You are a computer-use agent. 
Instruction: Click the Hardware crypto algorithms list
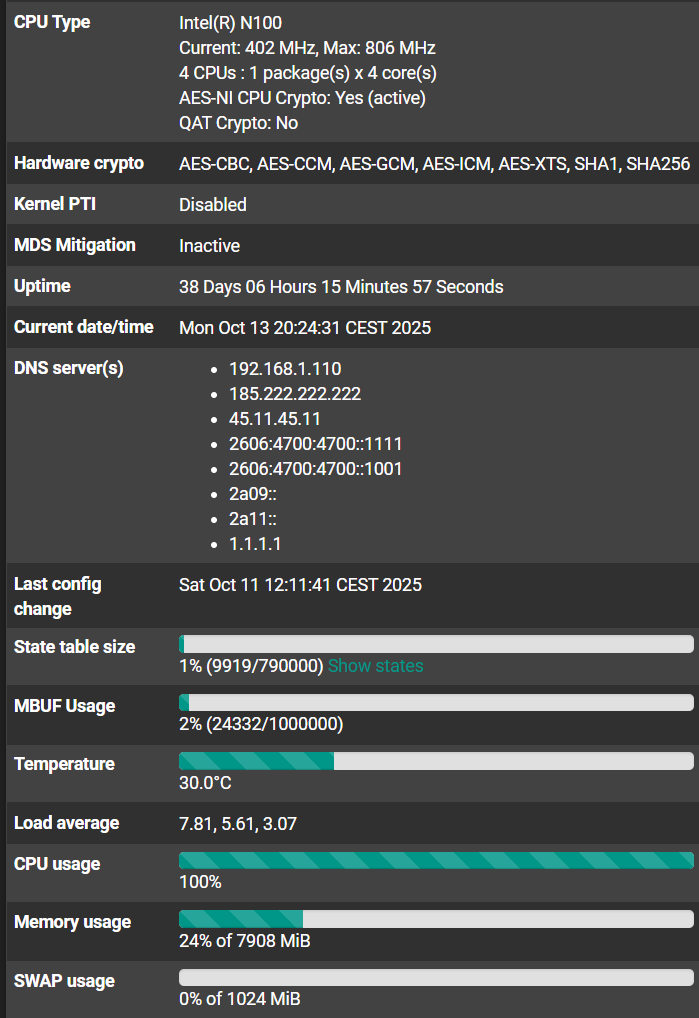click(x=434, y=164)
